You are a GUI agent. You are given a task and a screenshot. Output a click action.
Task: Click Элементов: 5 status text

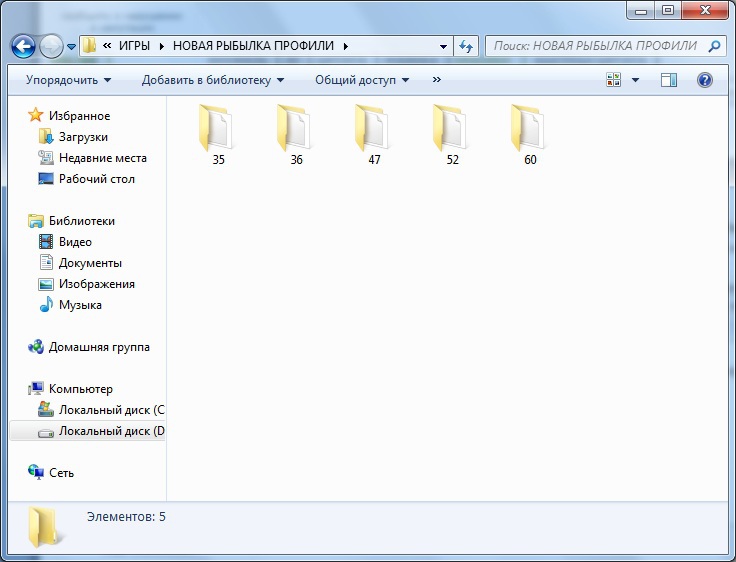126,517
